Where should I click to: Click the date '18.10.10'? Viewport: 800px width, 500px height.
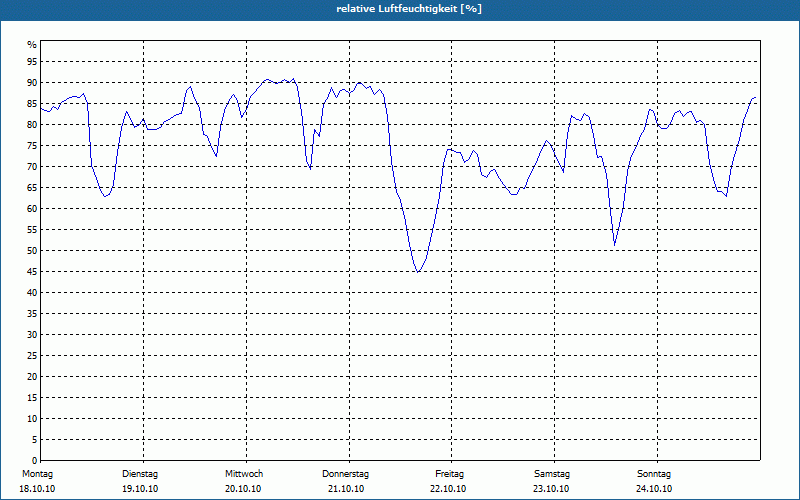click(x=37, y=489)
